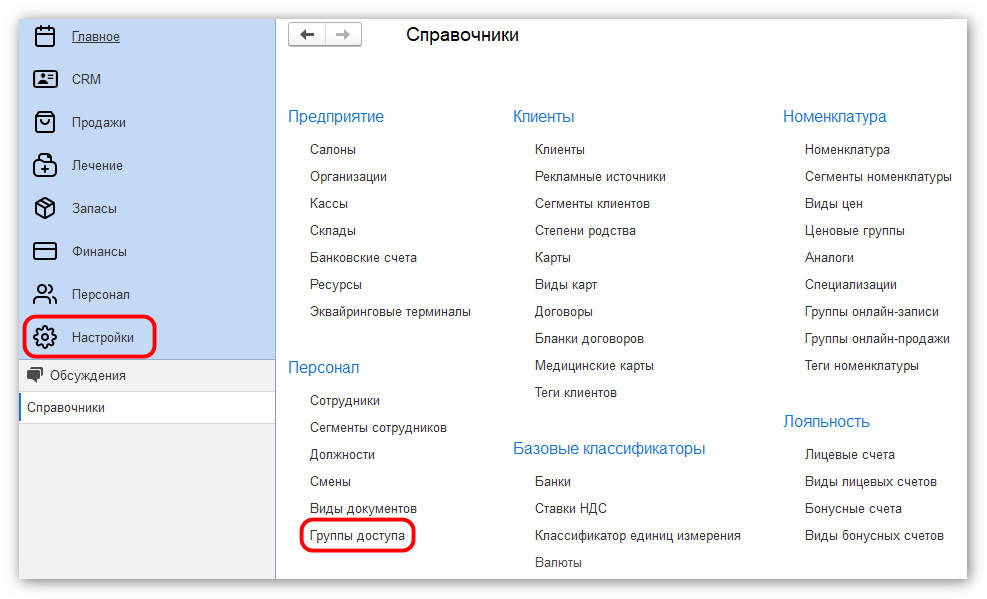Screen dimensions: 987x599
Task: Open Медицинские карты
Action: tap(594, 366)
